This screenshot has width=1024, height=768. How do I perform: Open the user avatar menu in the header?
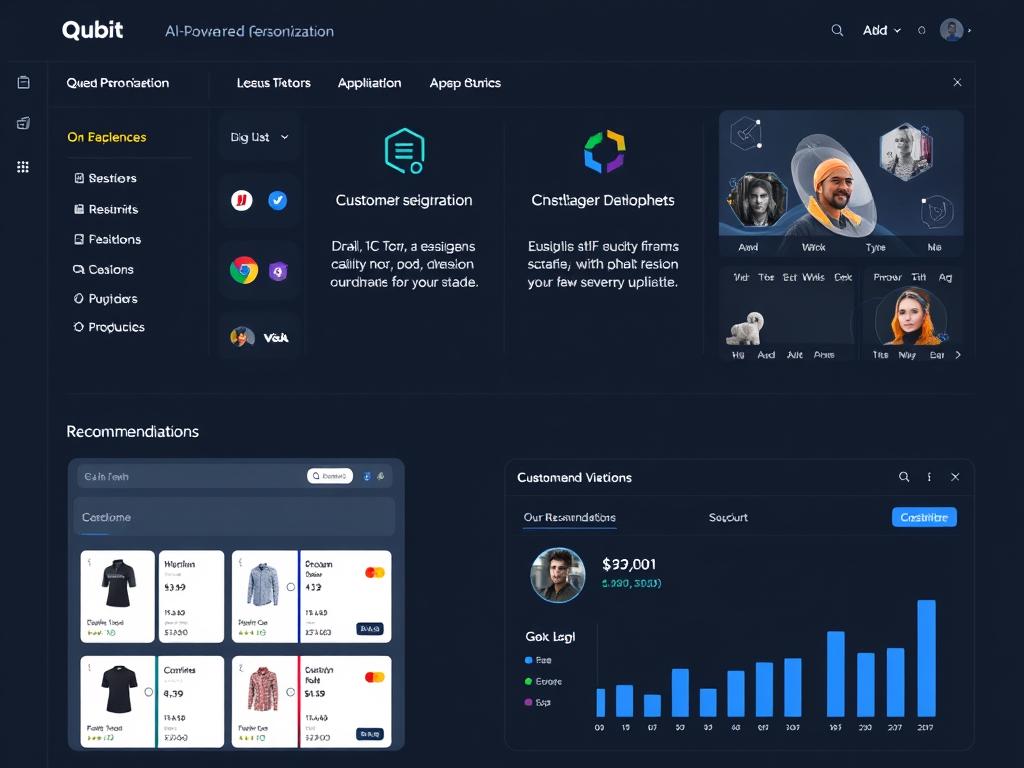click(951, 30)
